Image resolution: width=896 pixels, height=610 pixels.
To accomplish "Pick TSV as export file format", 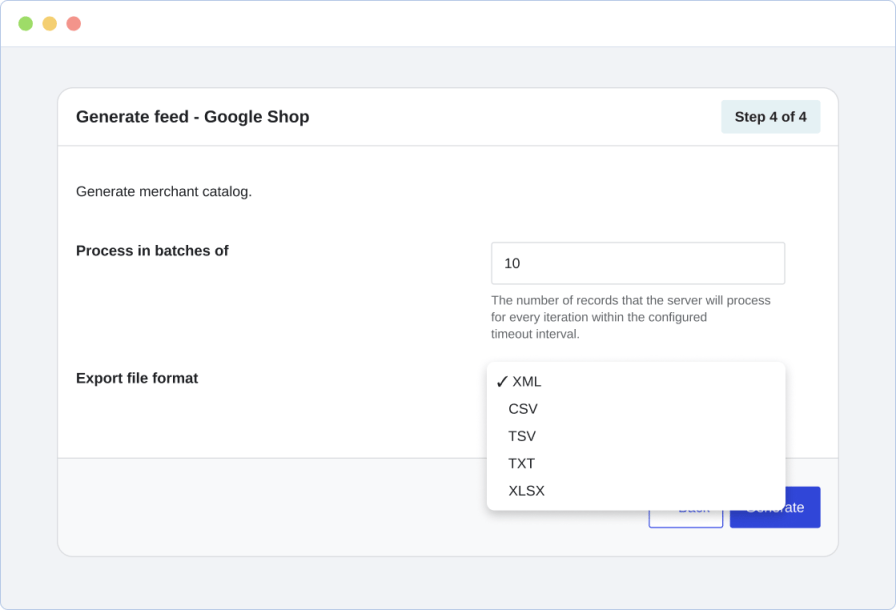I will coord(636,436).
